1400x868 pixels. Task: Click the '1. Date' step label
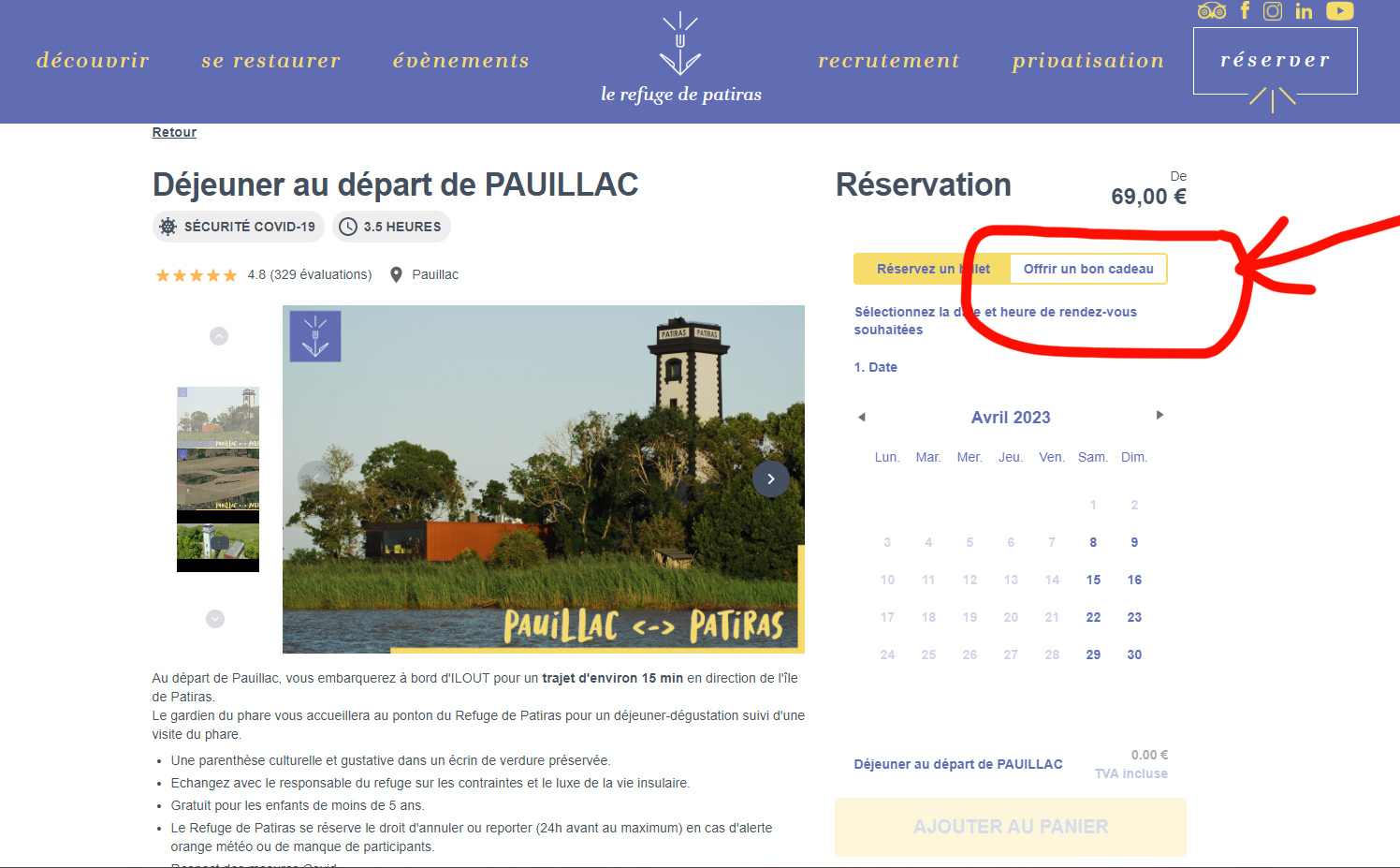point(876,367)
